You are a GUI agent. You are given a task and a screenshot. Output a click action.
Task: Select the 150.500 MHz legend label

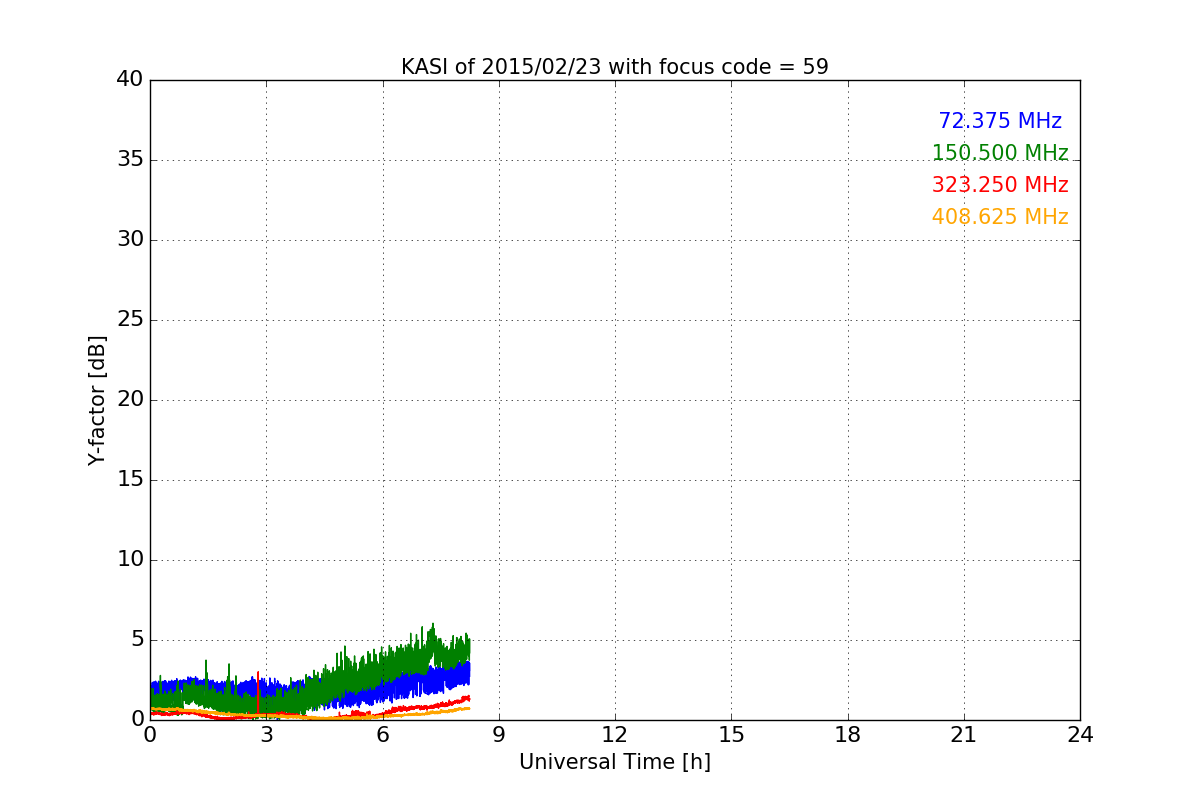[x=1000, y=153]
